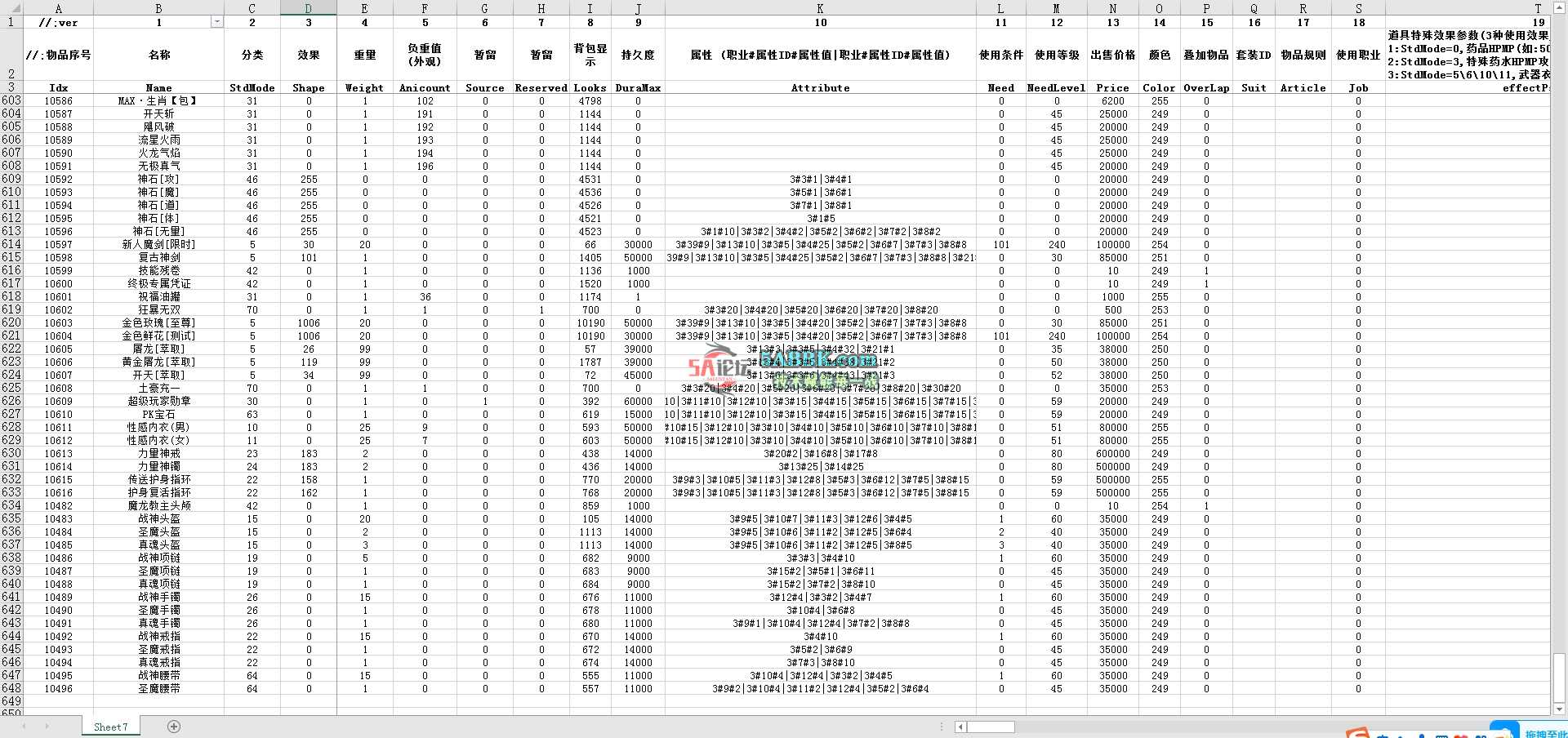Click the name cell '复古神剑'
The image size is (1568, 738).
158,257
